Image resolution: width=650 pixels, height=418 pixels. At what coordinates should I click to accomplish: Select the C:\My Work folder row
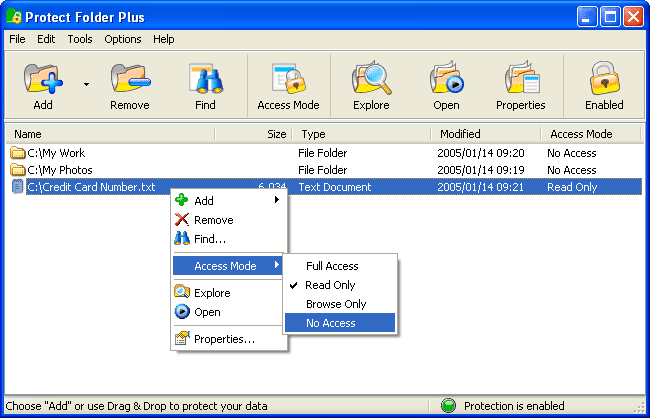(324, 153)
